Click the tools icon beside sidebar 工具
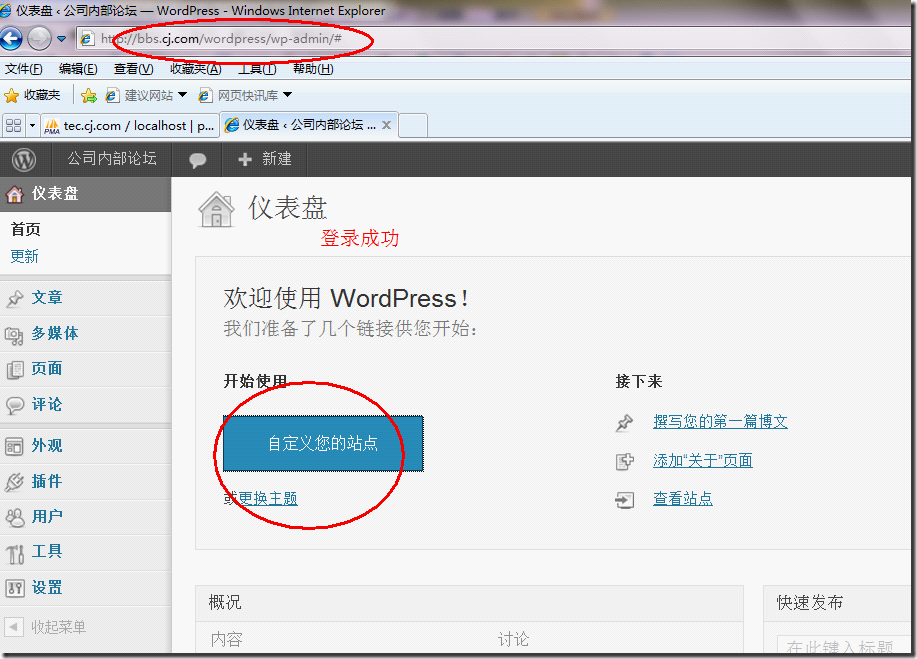Screen dimensions: 917x659 [15, 554]
